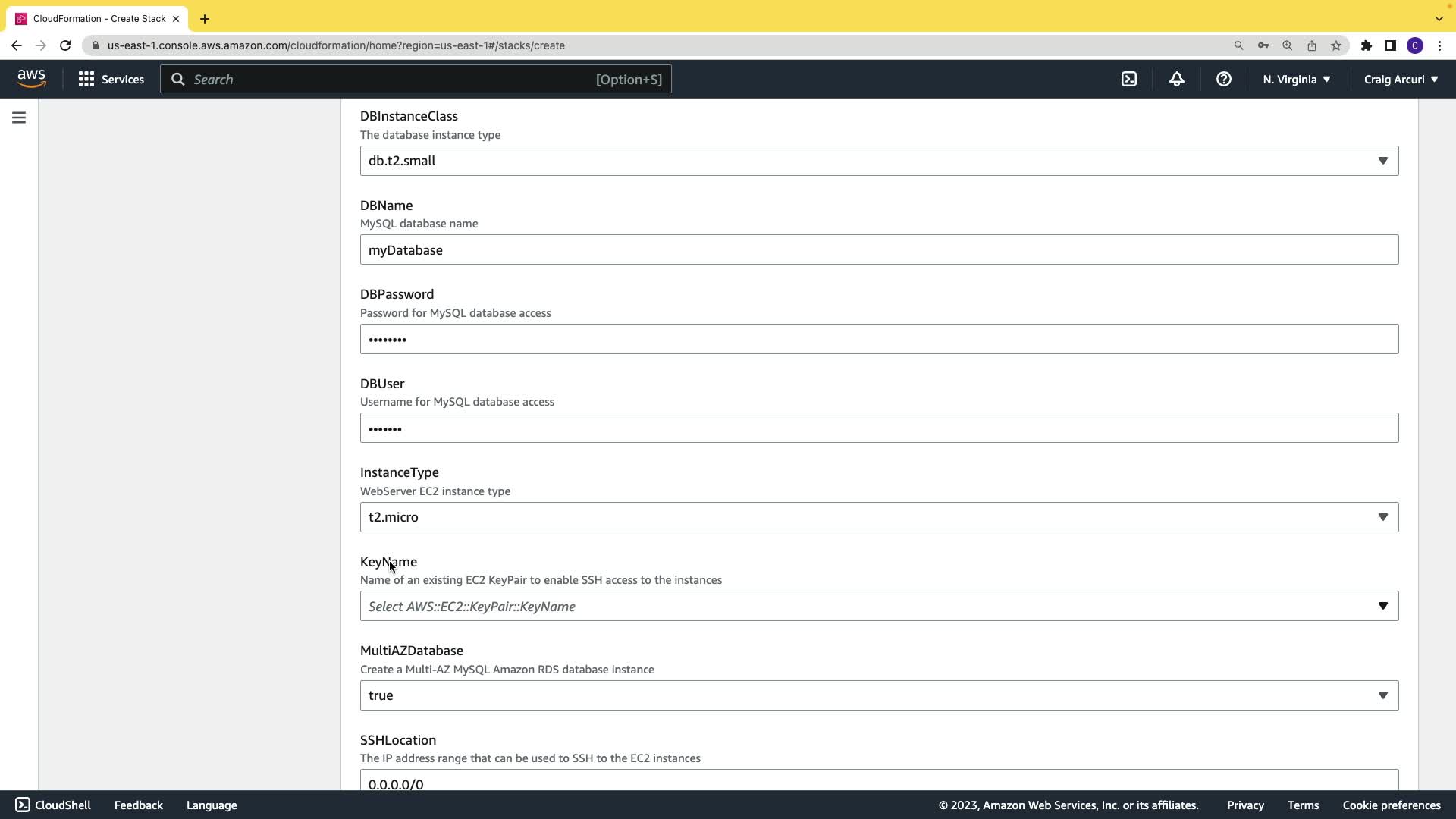Open Cookie preferences in the footer
The width and height of the screenshot is (1456, 819).
1391,805
